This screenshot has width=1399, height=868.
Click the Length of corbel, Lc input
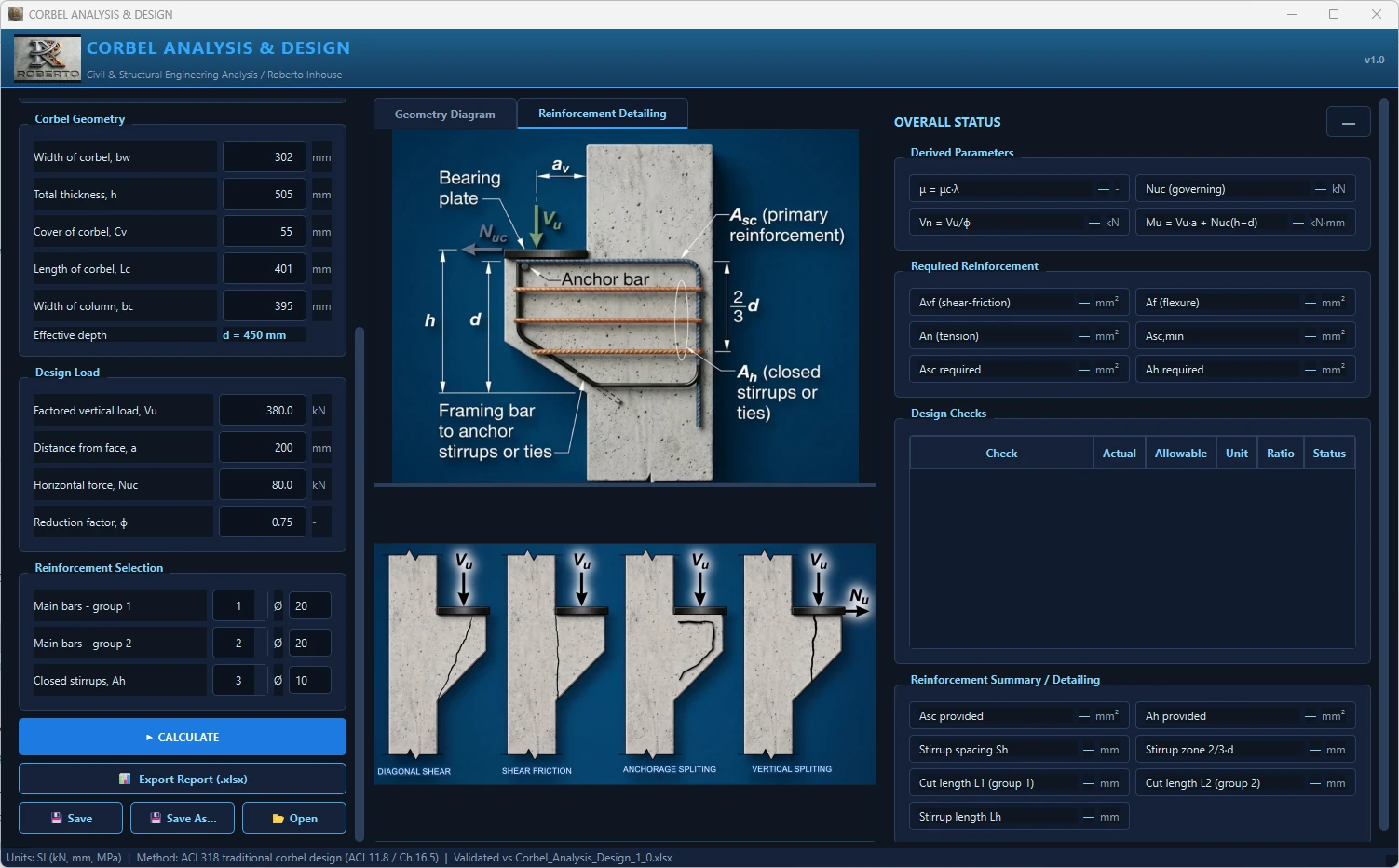[x=265, y=268]
